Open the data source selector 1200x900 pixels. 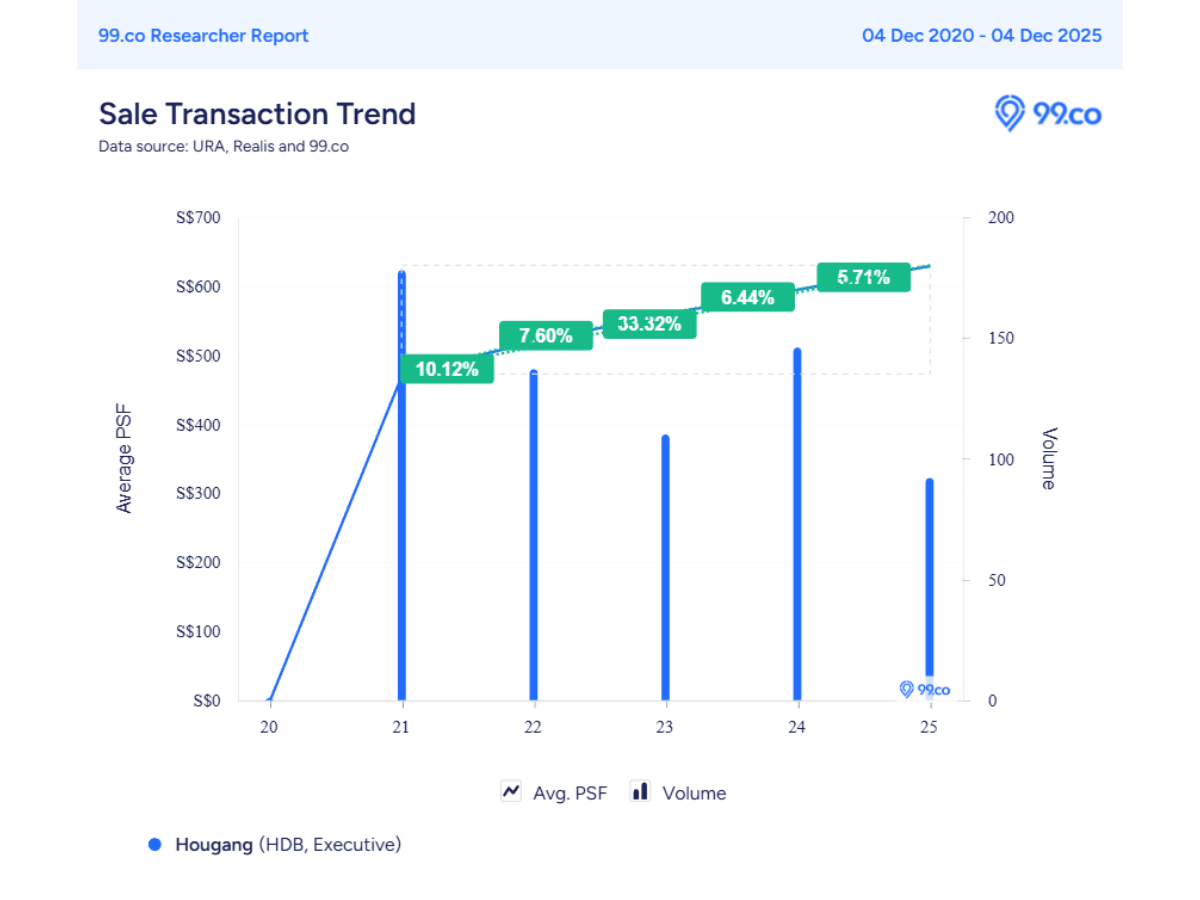point(223,146)
